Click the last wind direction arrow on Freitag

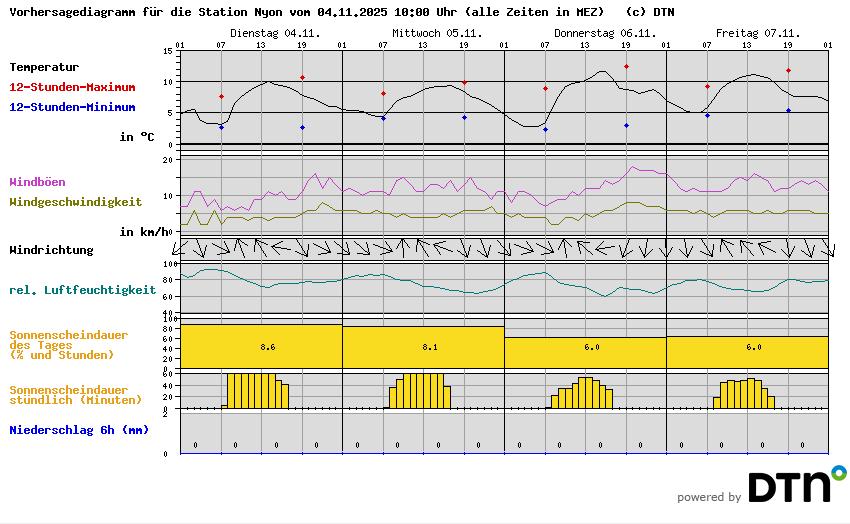coord(826,248)
